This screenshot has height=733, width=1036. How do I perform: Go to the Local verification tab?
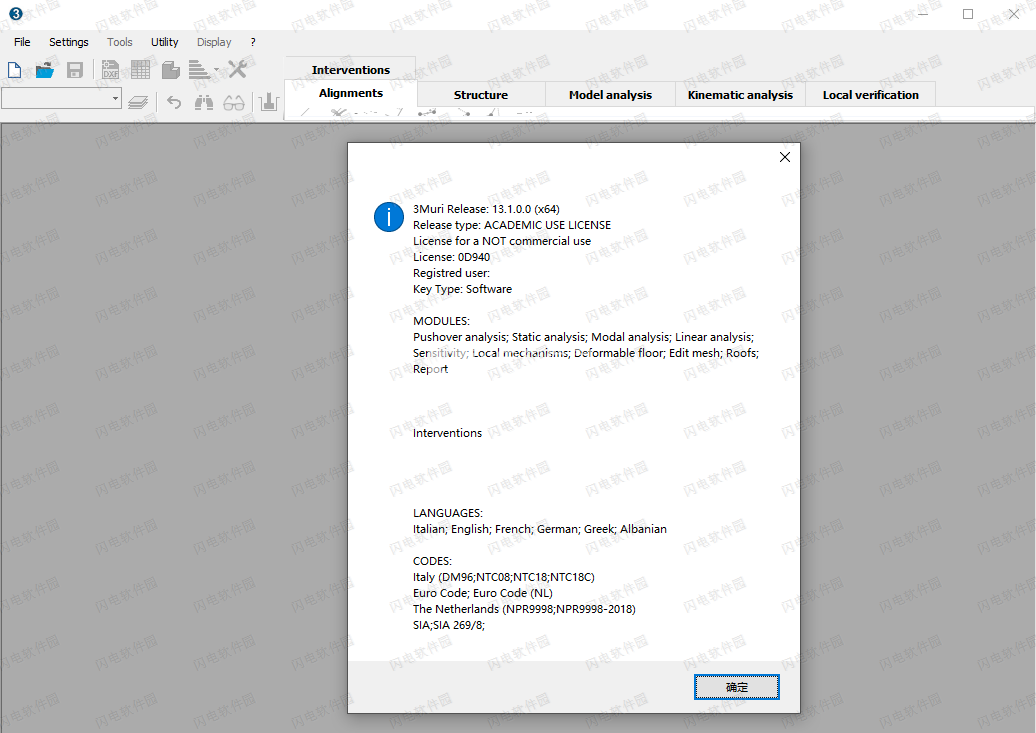coord(871,95)
